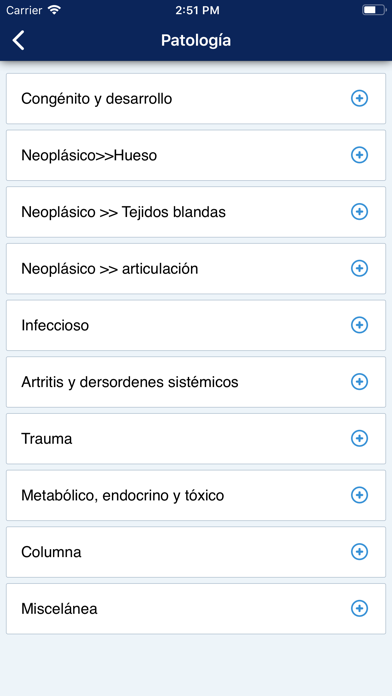Viewport: 392px width, 696px height.
Task: Expand the Infeccioso category row
Action: (x=196, y=325)
